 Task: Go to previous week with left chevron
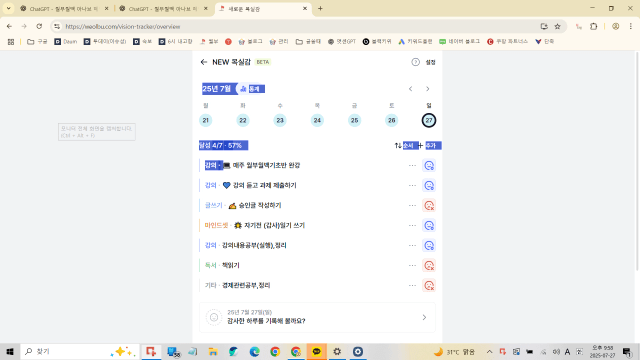(x=411, y=89)
